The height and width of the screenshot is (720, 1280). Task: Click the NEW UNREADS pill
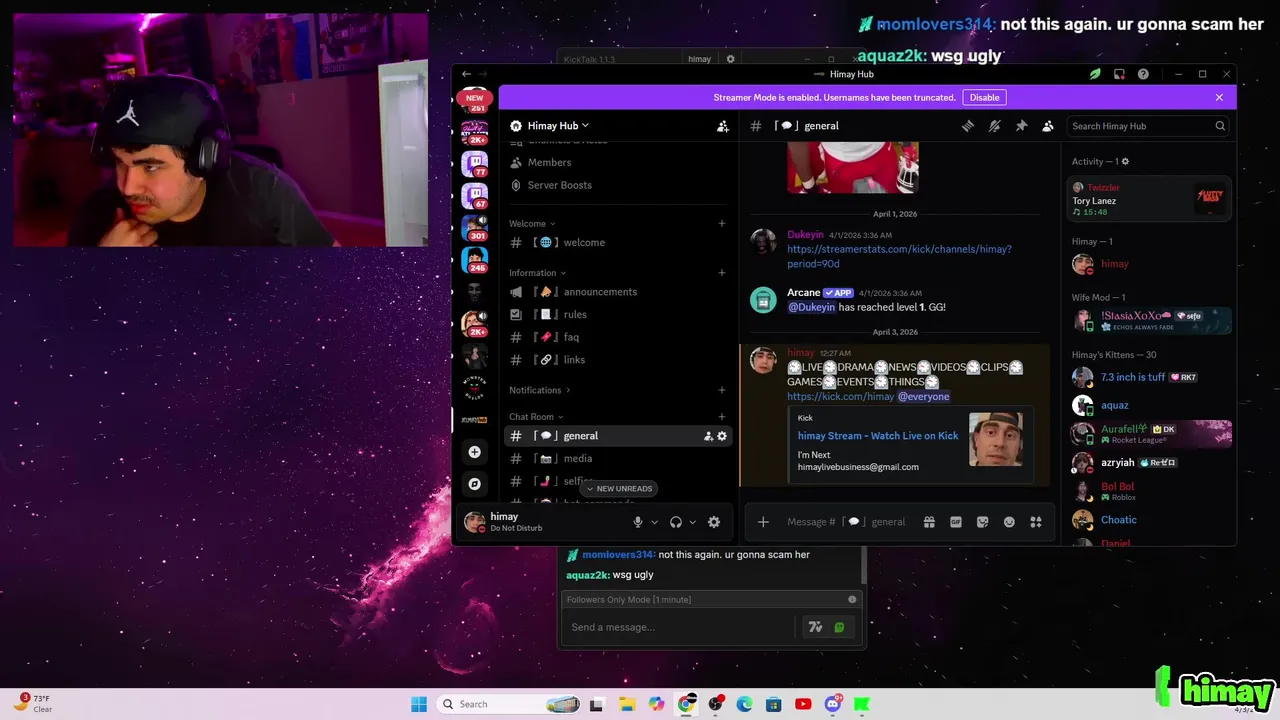click(x=619, y=489)
